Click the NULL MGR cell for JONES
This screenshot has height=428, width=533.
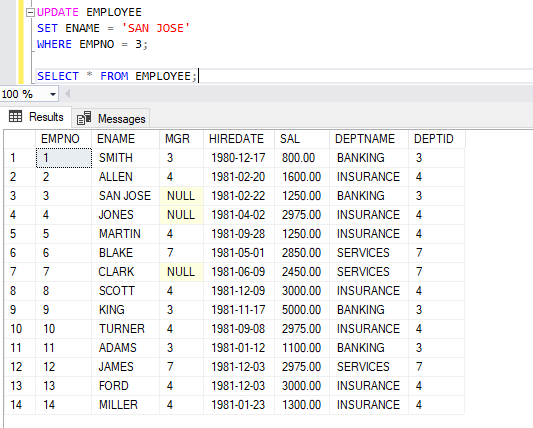182,215
